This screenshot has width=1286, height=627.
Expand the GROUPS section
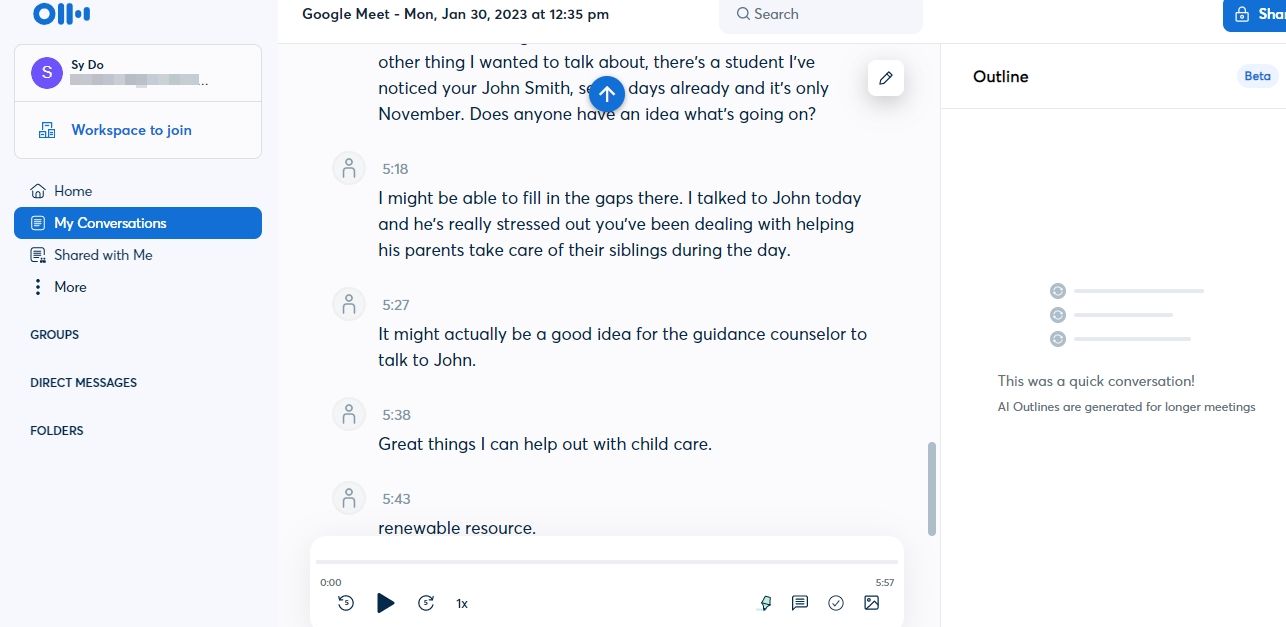pyautogui.click(x=54, y=334)
